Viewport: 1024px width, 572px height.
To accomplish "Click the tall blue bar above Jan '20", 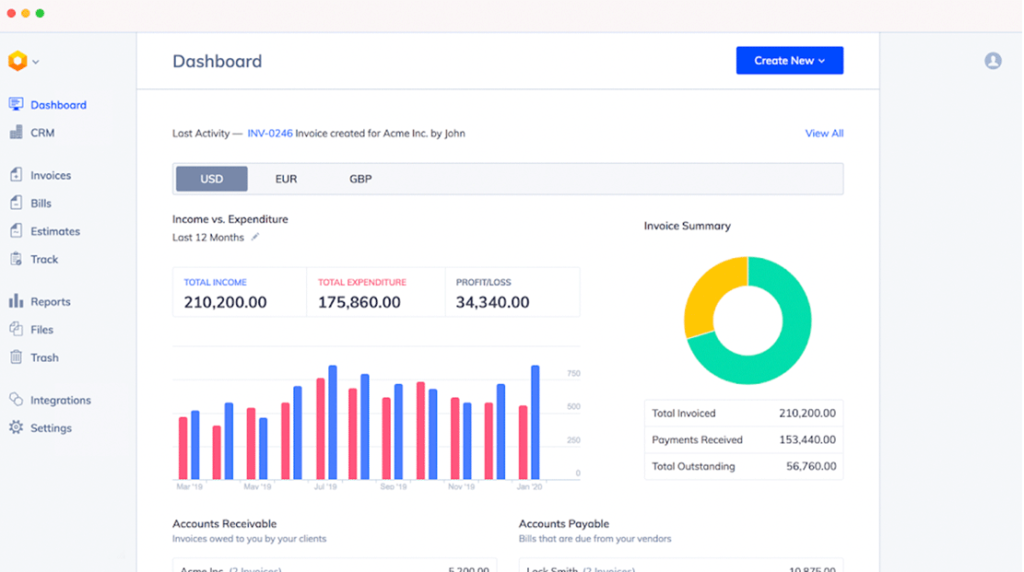I will [536, 422].
